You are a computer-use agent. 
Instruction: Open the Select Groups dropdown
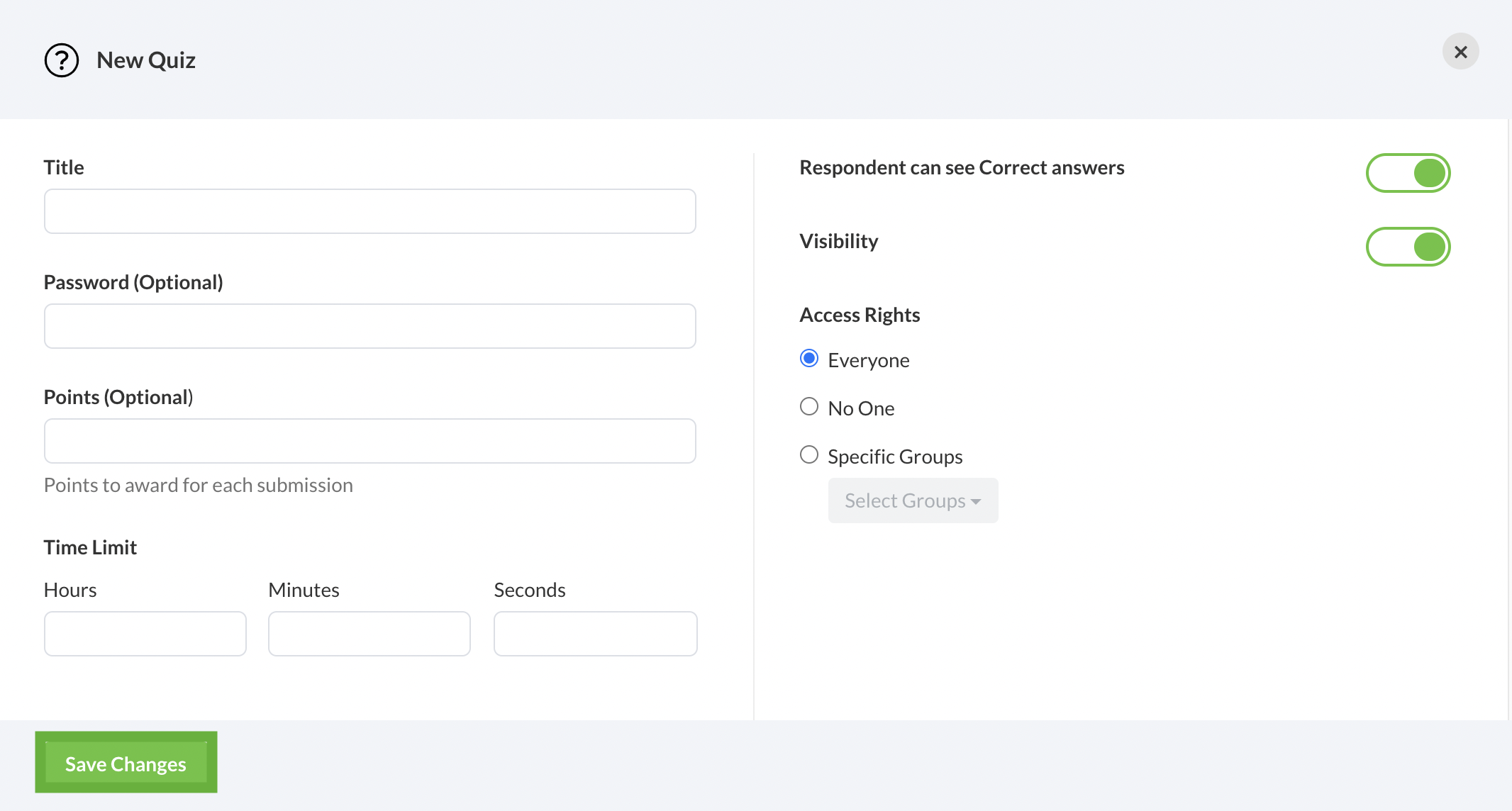coord(912,500)
